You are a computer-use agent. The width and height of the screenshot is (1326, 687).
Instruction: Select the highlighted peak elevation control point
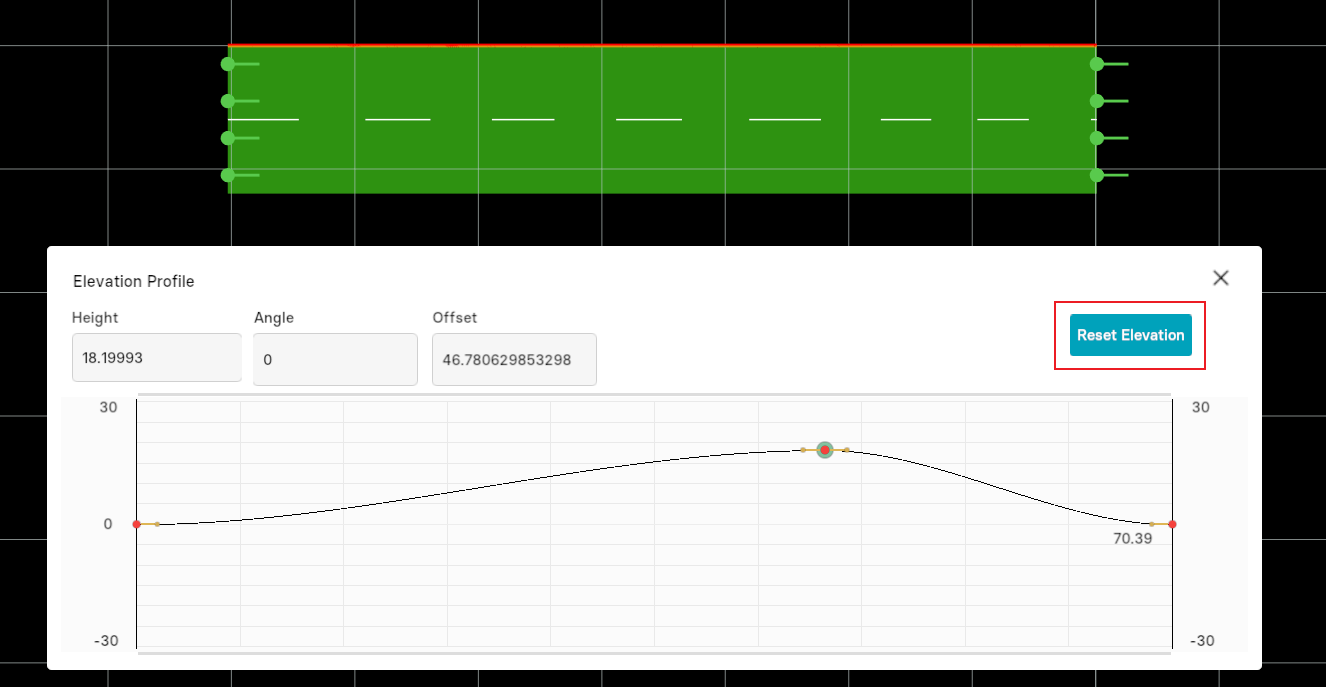point(825,450)
